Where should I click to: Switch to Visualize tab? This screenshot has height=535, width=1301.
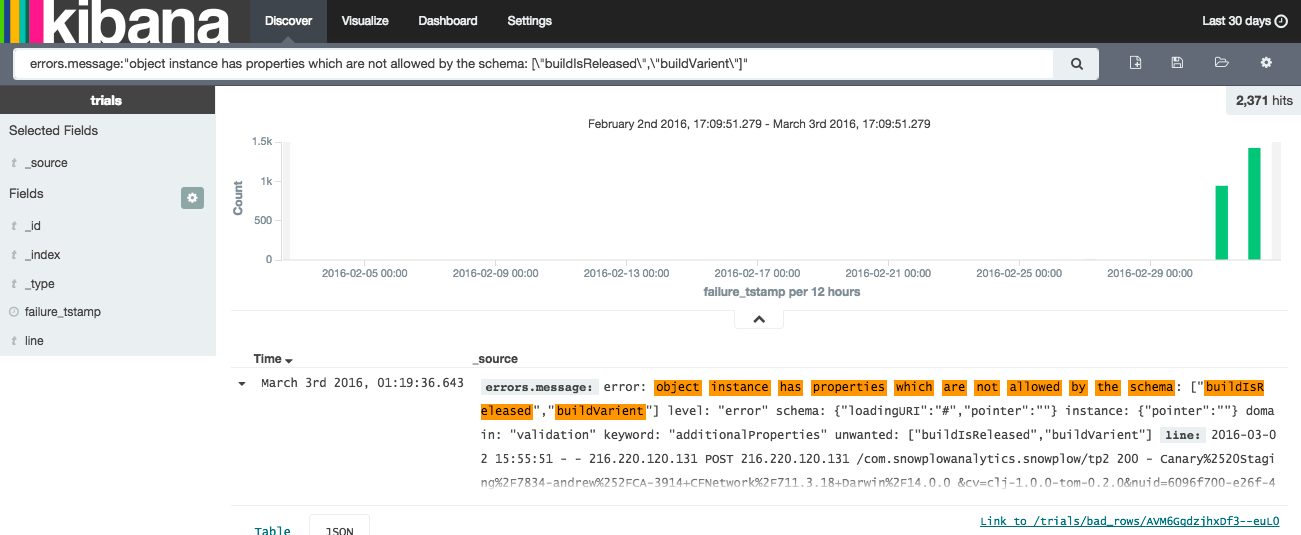365,21
